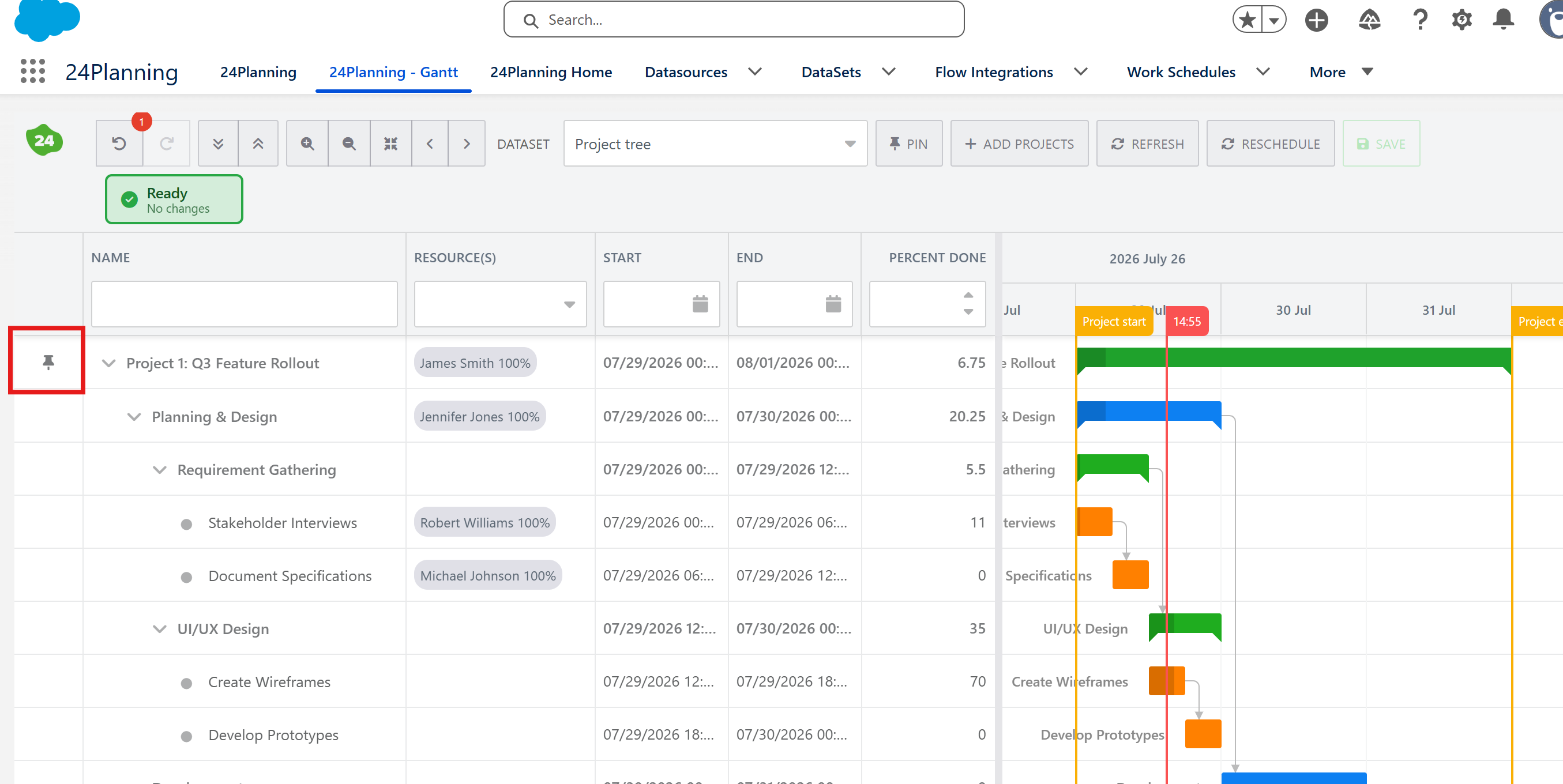Select the Document Specifications task bullet
Image resolution: width=1563 pixels, height=784 pixels.
[186, 577]
